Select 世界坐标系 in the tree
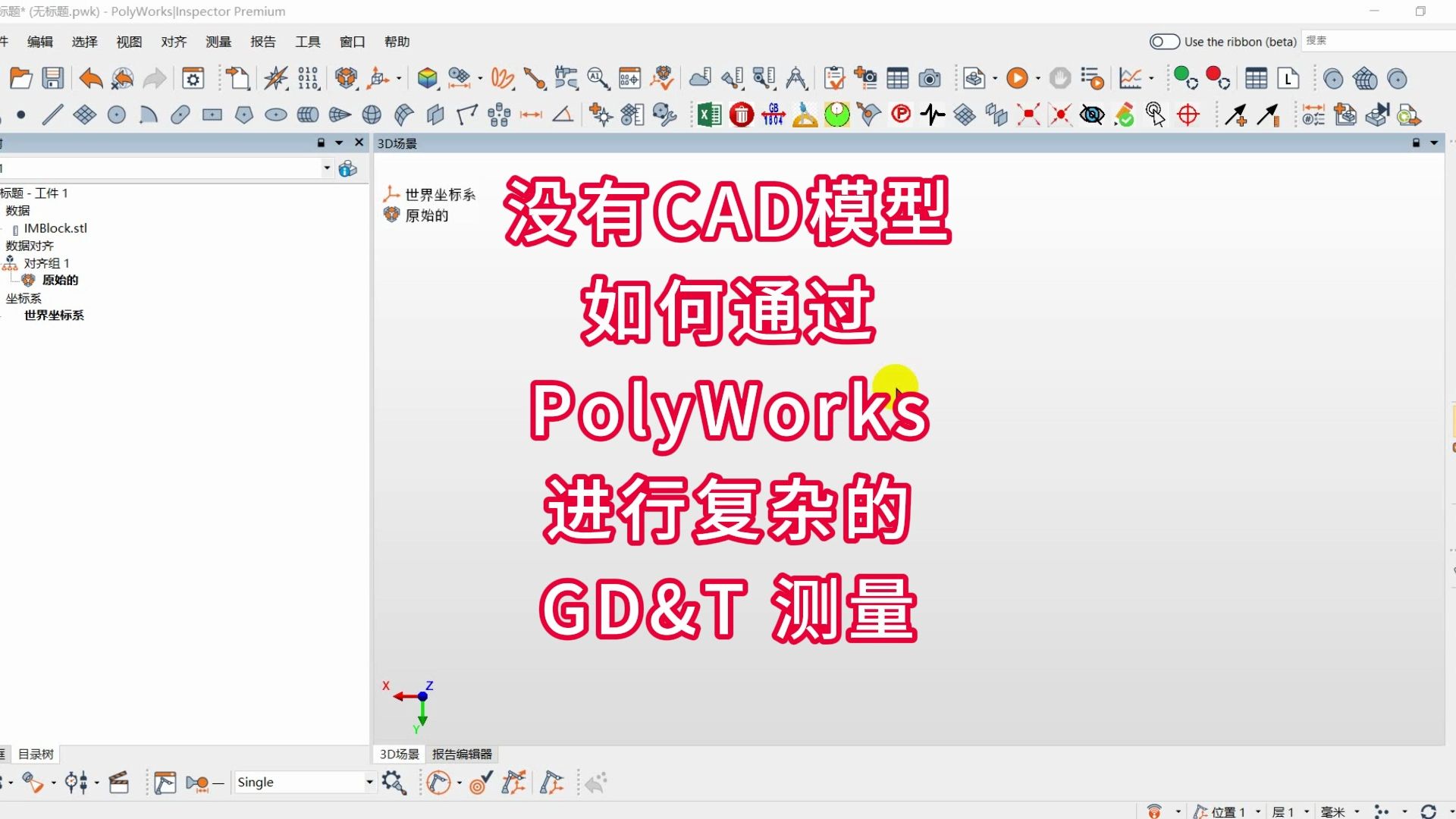1456x819 pixels. pyautogui.click(x=54, y=315)
